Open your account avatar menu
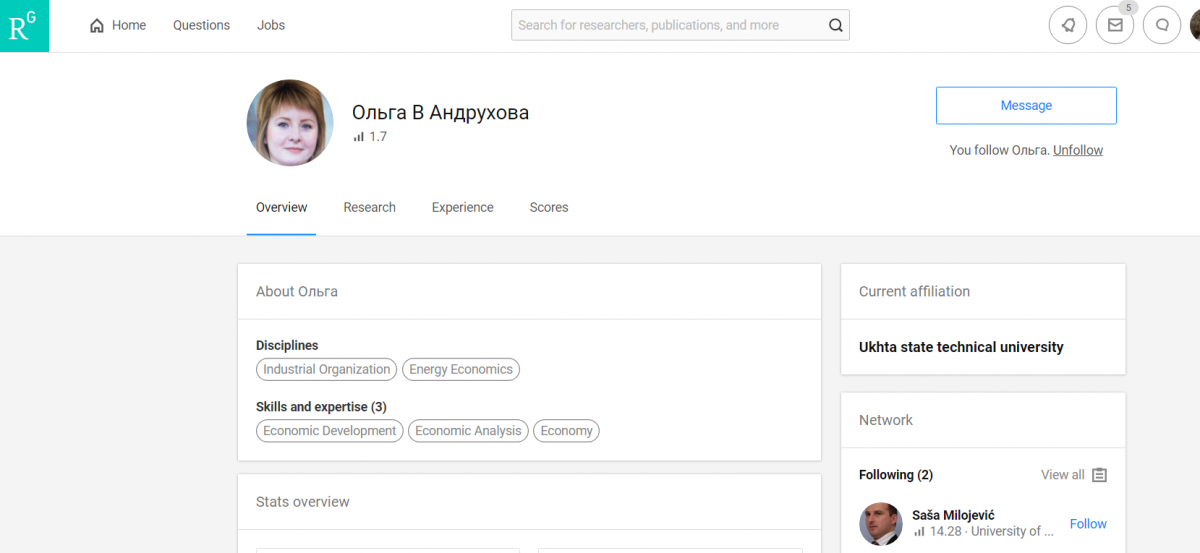 [1194, 26]
